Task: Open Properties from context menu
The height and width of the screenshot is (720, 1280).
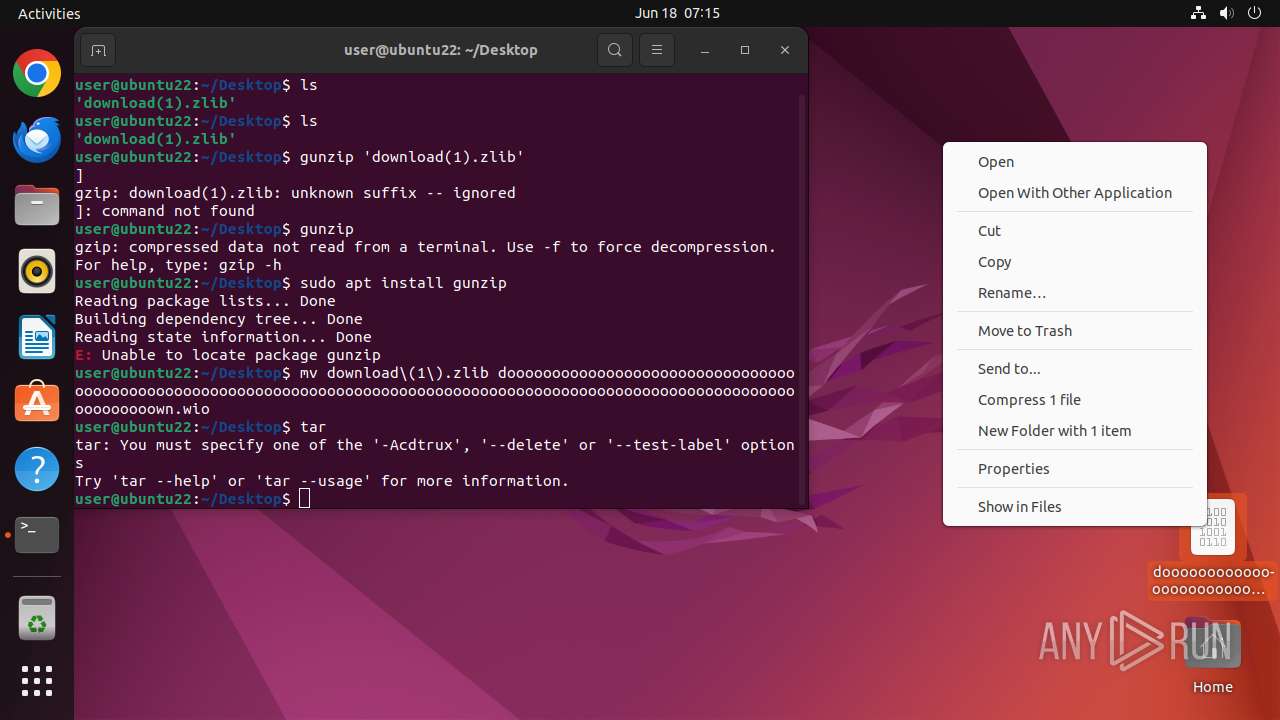Action: [x=1075, y=469]
